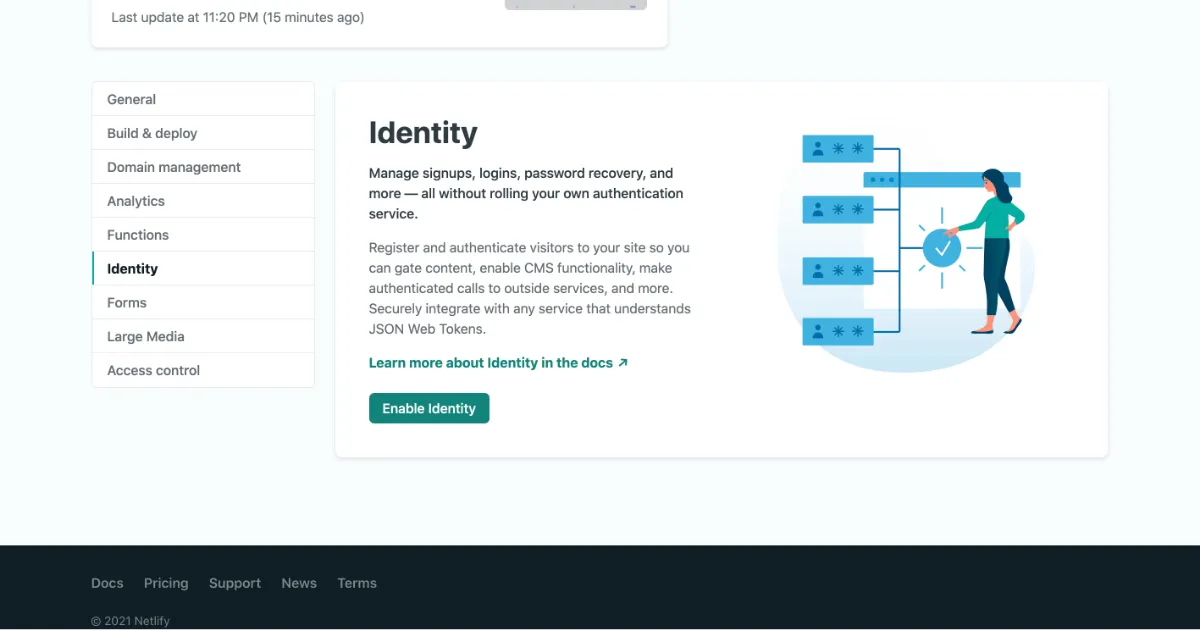Click the site preview thumbnail at top
The width and height of the screenshot is (1200, 630).
(x=575, y=5)
